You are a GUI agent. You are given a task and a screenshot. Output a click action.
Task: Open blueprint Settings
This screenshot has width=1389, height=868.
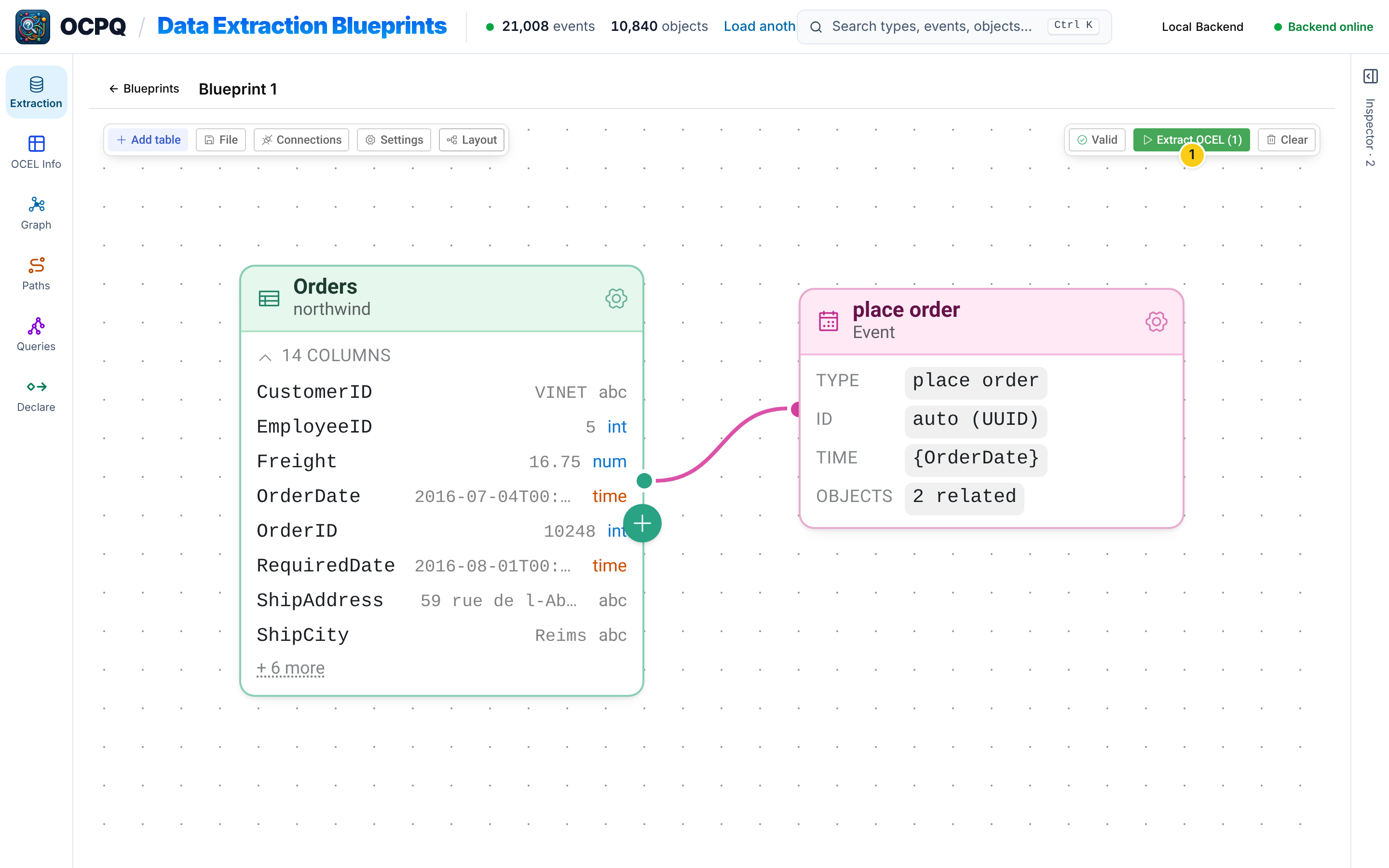click(x=394, y=139)
